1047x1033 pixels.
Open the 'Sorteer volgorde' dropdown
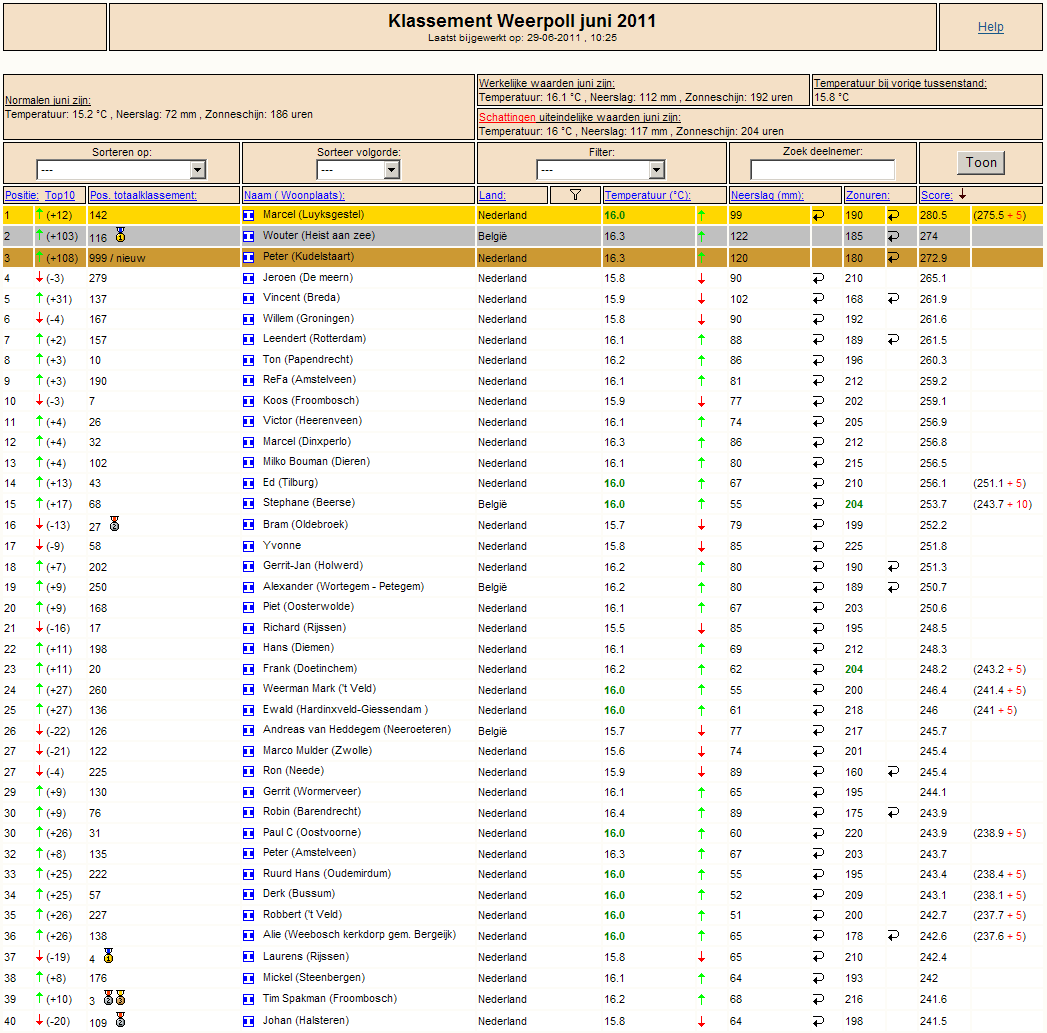358,170
